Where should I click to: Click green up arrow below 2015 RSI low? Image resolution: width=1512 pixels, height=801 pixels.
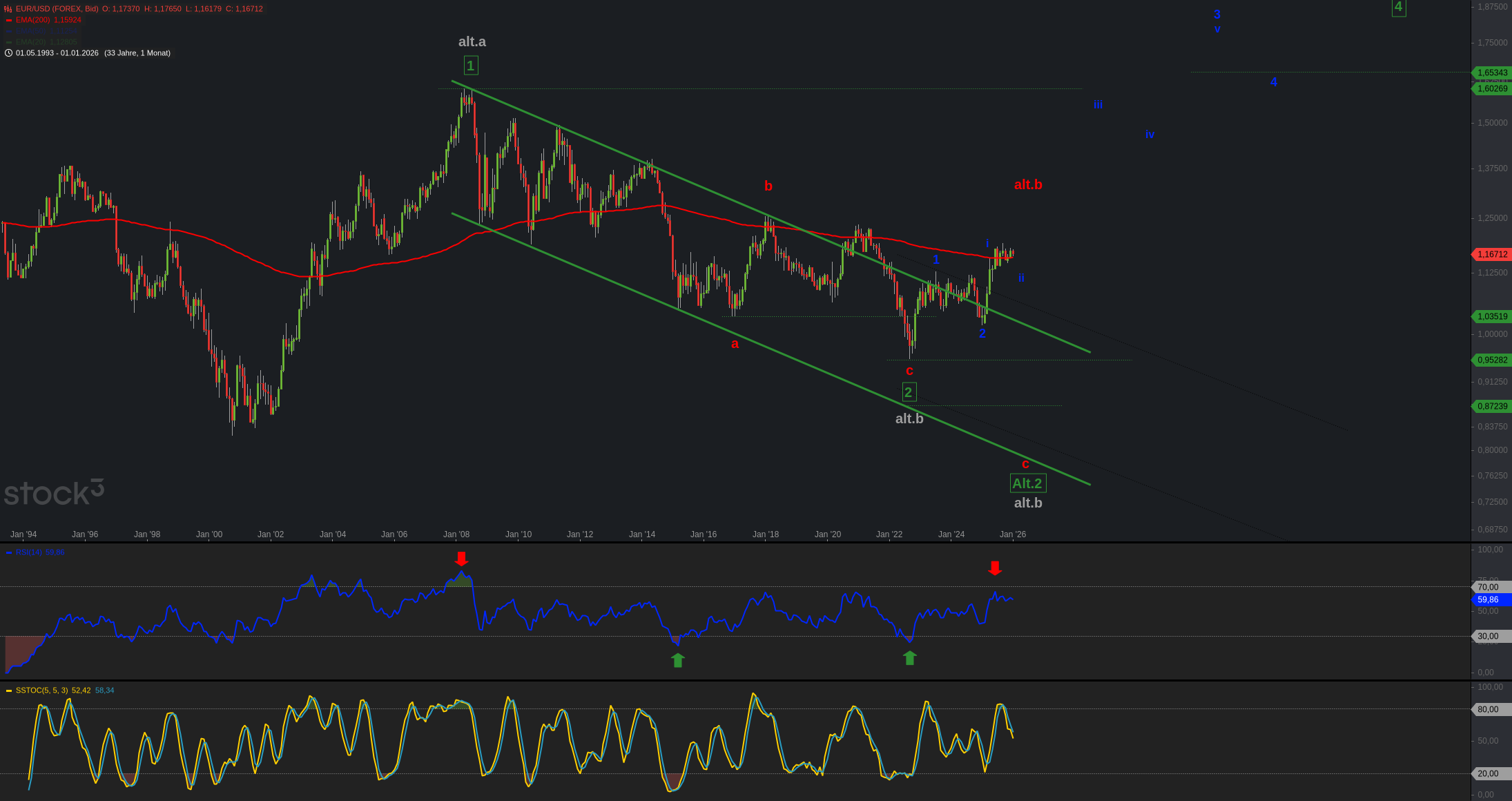pos(677,660)
